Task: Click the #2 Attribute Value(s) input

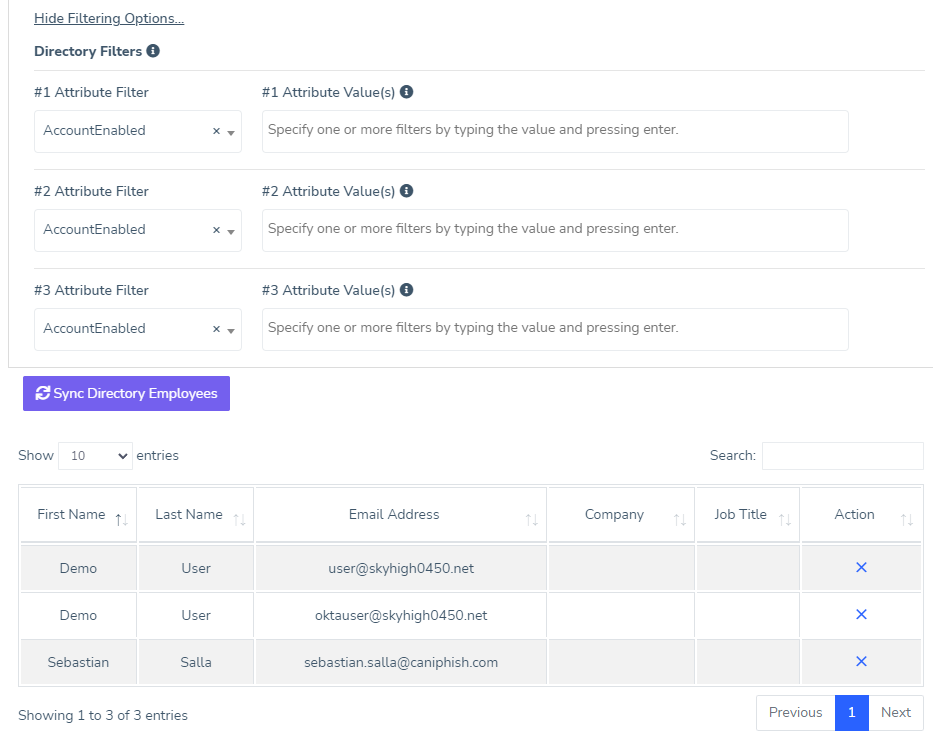Action: click(555, 230)
